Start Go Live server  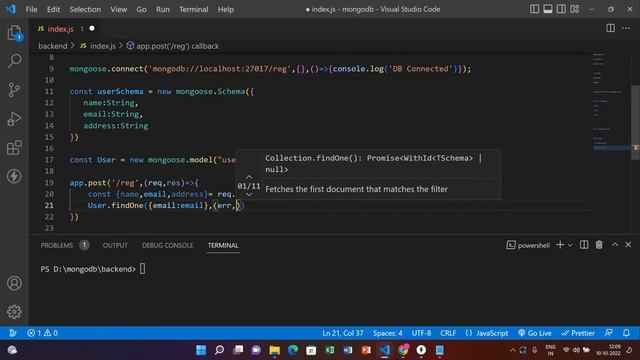click(x=535, y=333)
